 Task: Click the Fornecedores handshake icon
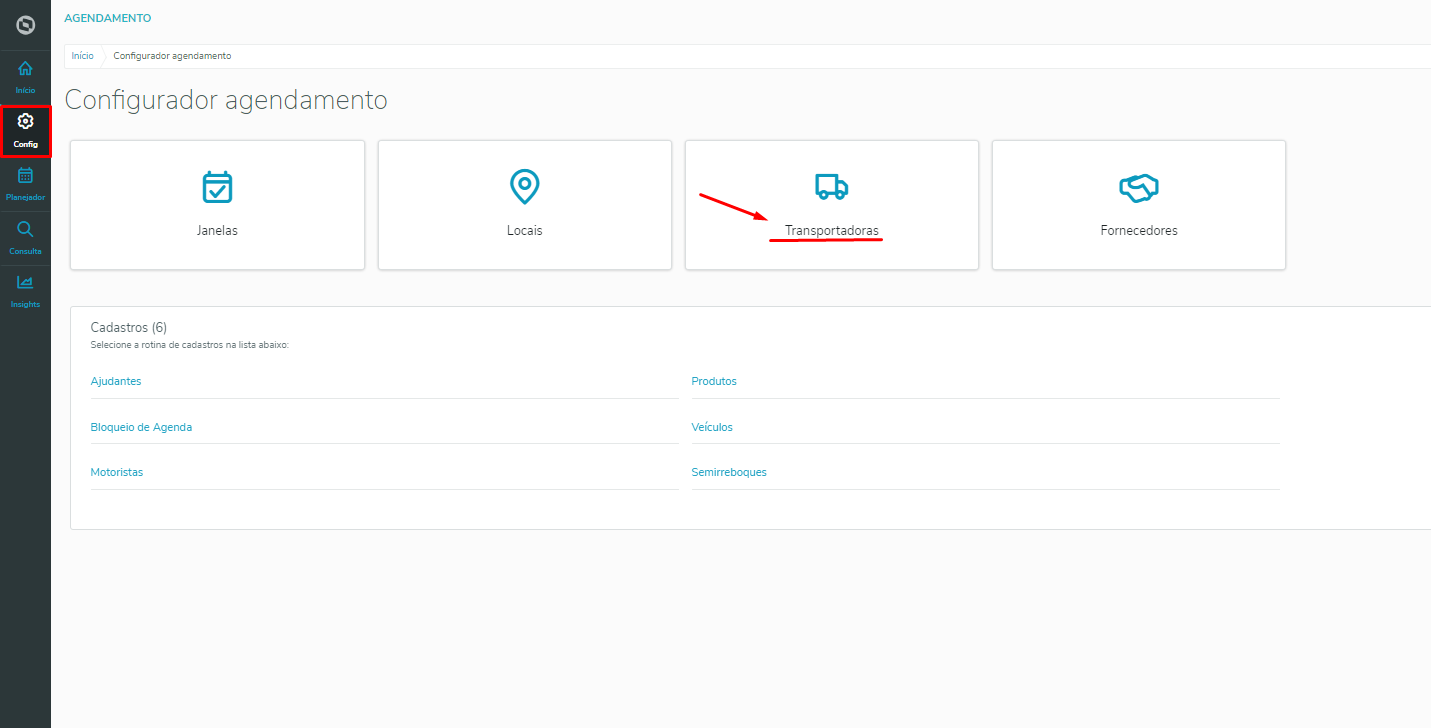pos(1138,187)
